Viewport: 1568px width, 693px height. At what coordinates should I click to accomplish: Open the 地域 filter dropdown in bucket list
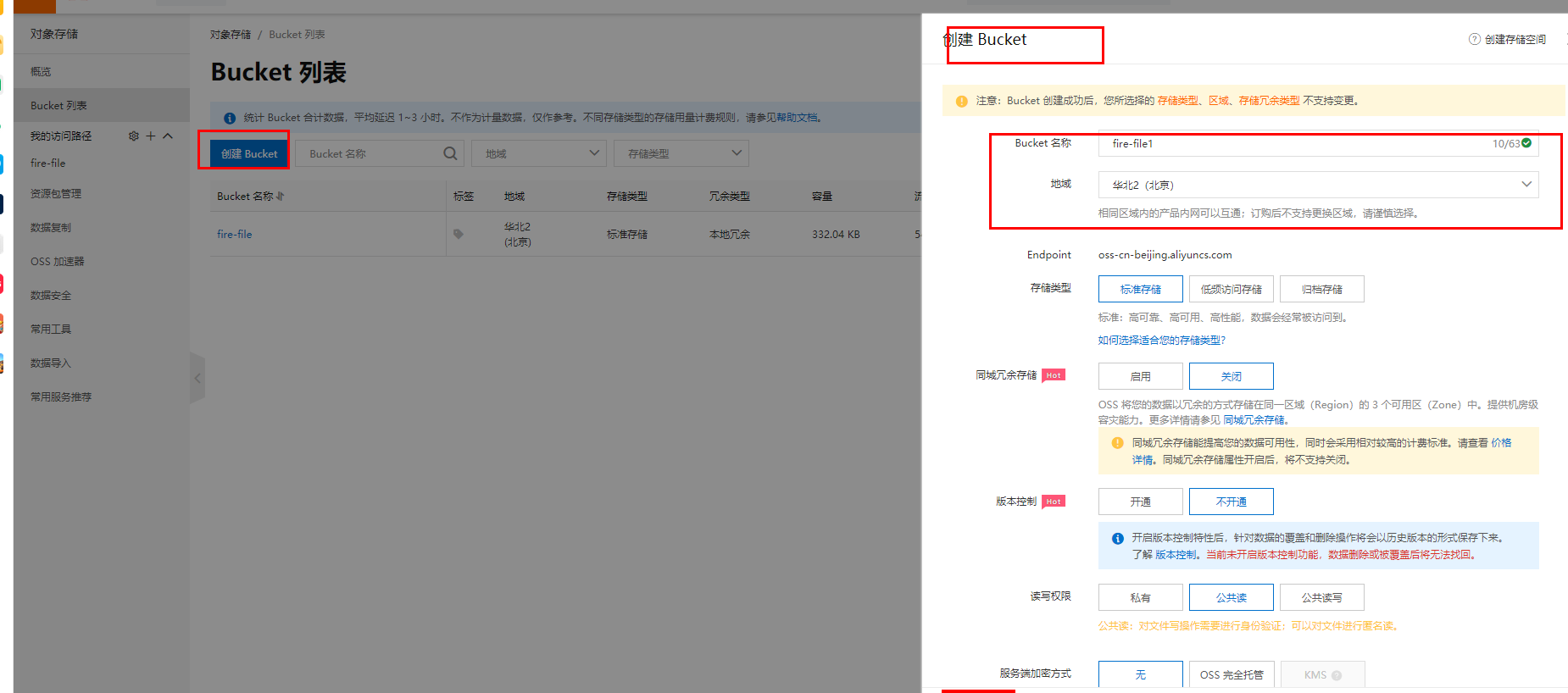tap(539, 153)
